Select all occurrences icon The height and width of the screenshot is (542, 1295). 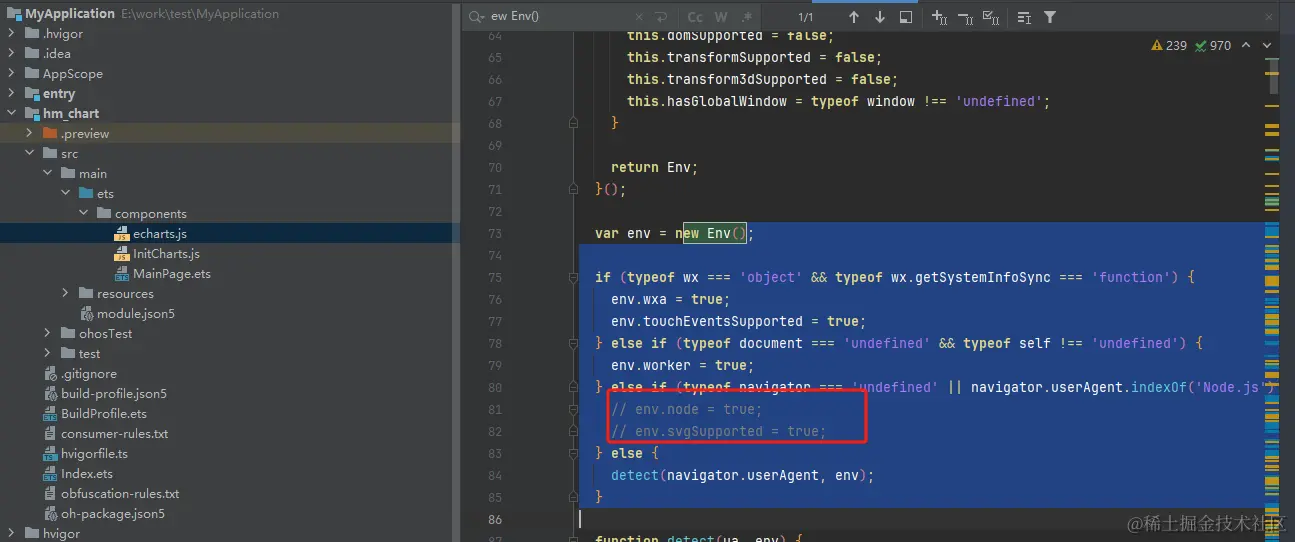tap(991, 17)
